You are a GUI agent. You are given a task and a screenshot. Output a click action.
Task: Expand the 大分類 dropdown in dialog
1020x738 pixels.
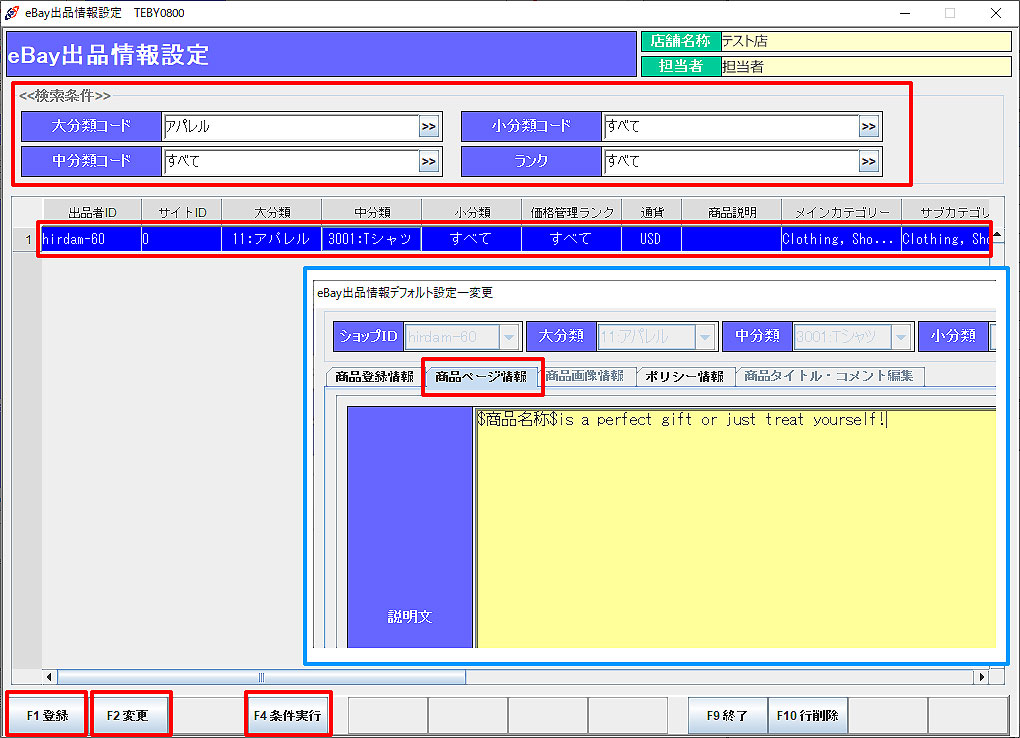[705, 336]
